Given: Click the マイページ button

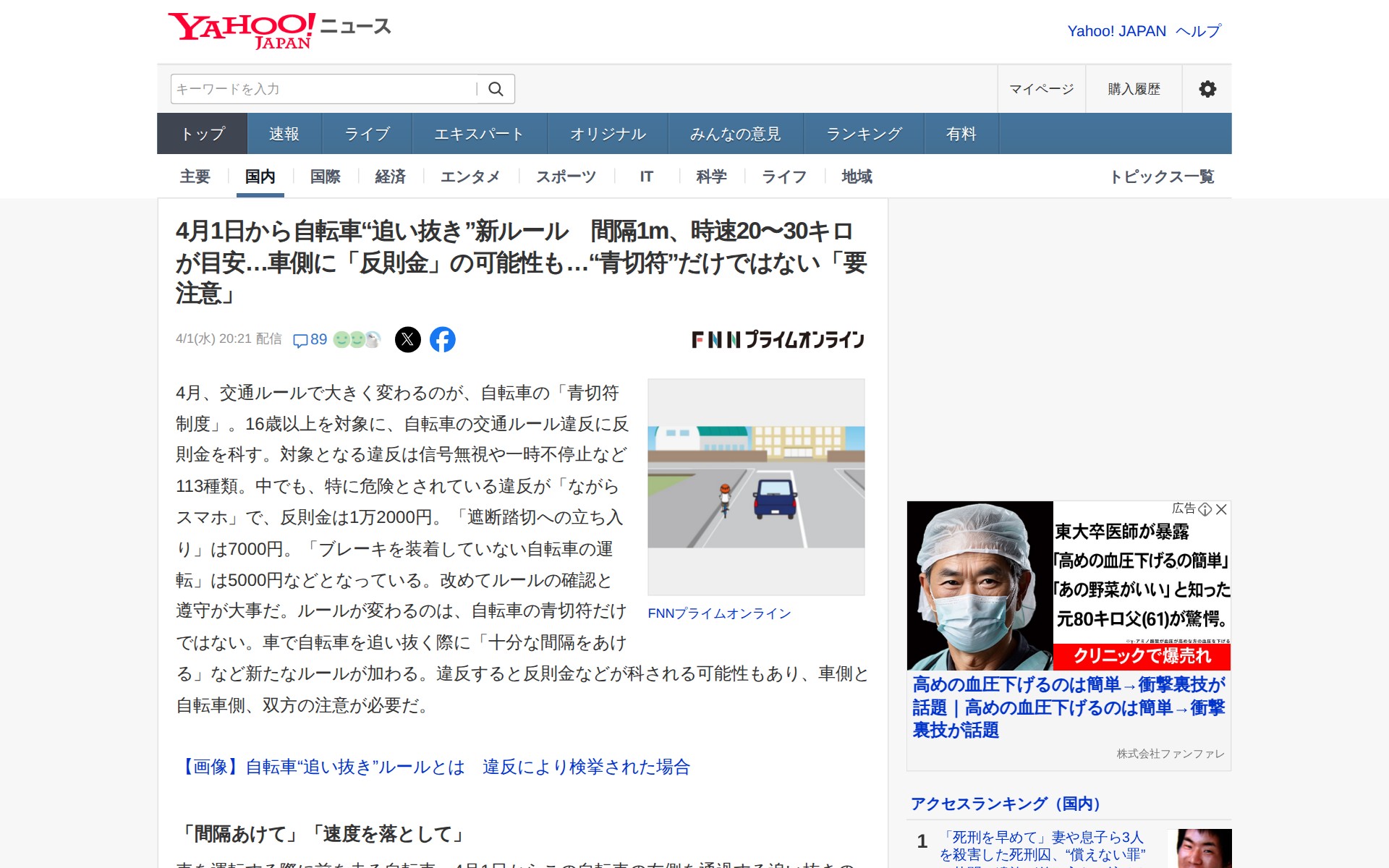Looking at the screenshot, I should pyautogui.click(x=1041, y=89).
